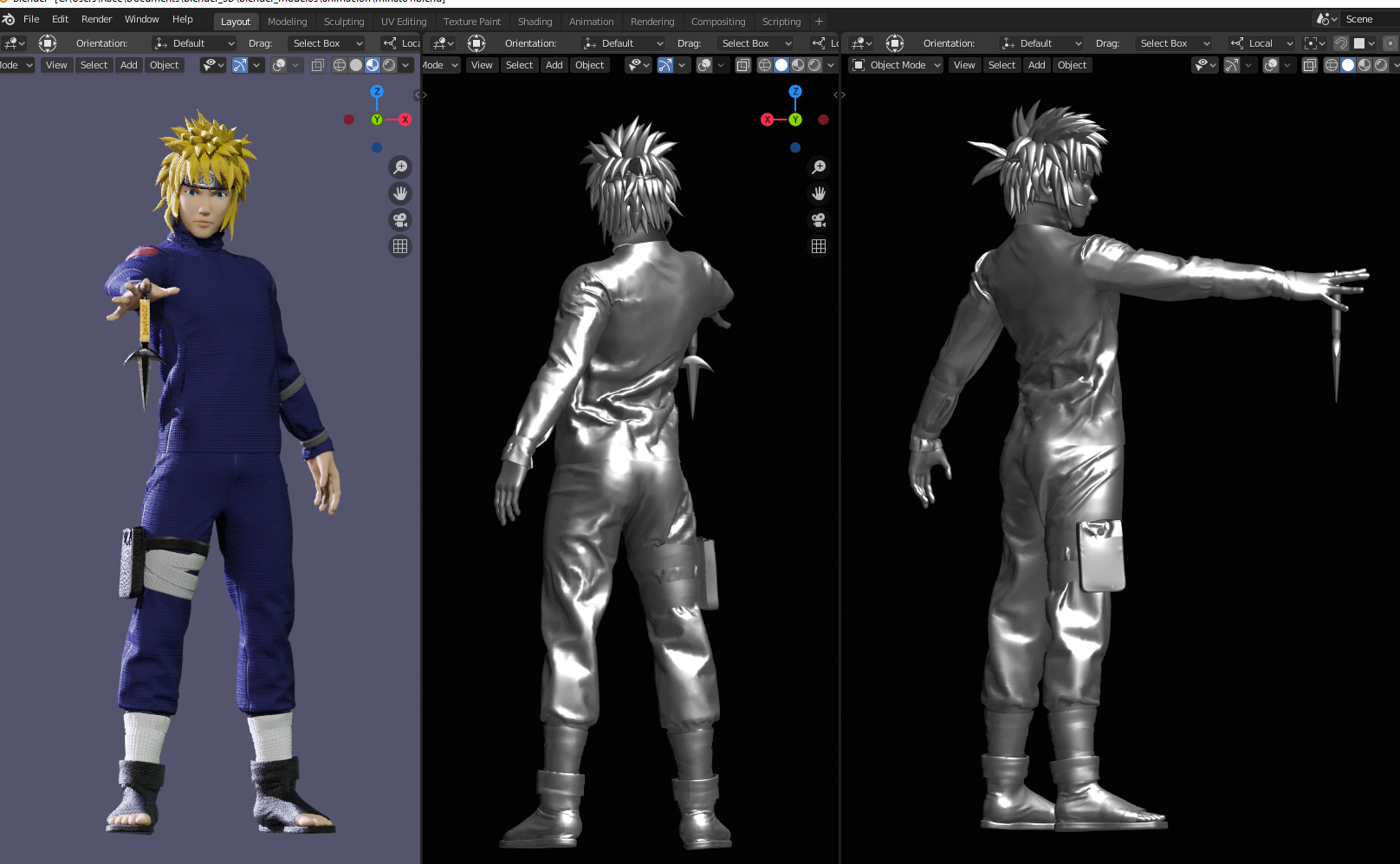Open Select menu in the middle viewport
Viewport: 1400px width, 864px height.
519,65
